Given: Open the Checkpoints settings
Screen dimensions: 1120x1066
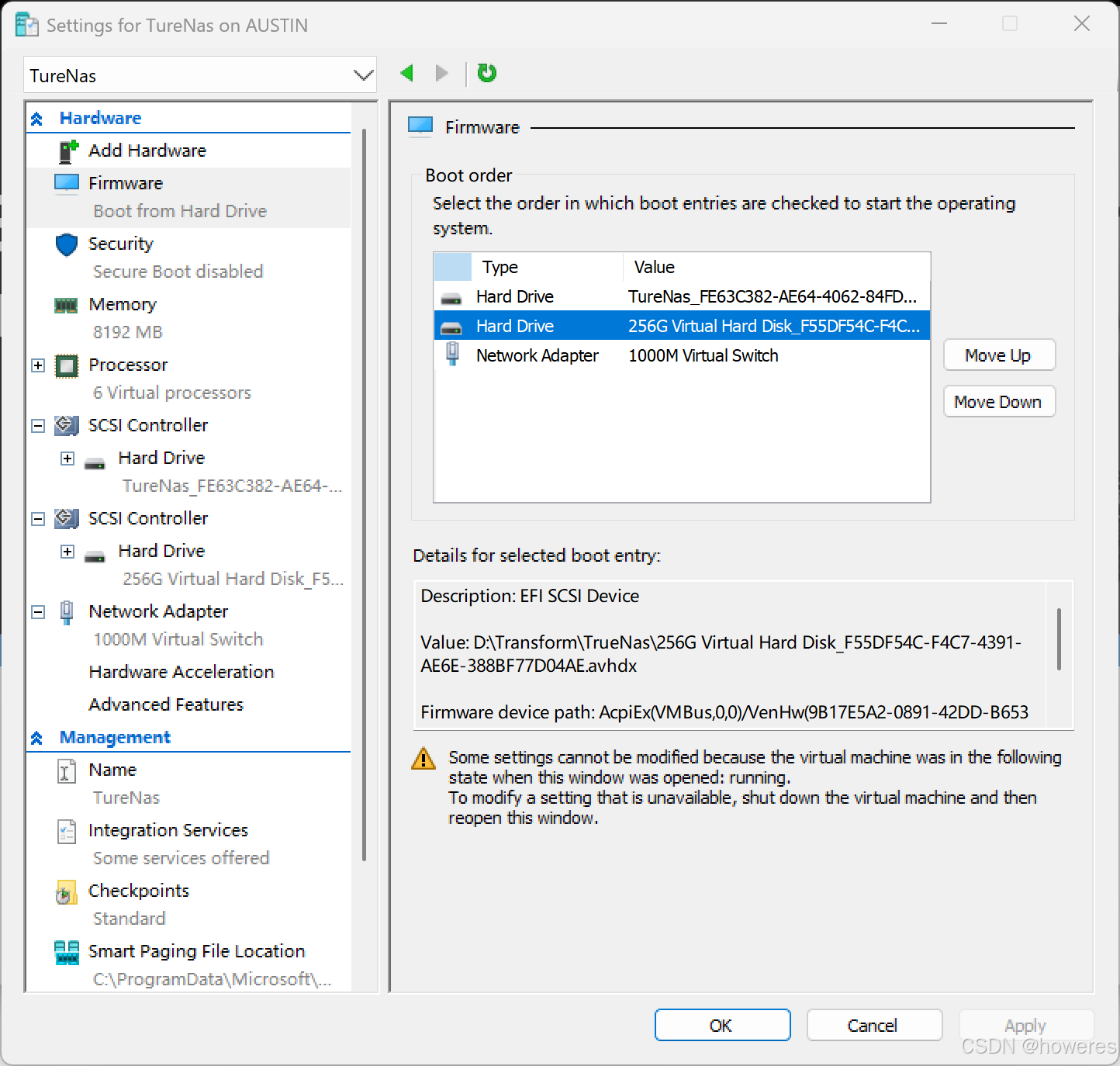Looking at the screenshot, I should click(139, 891).
